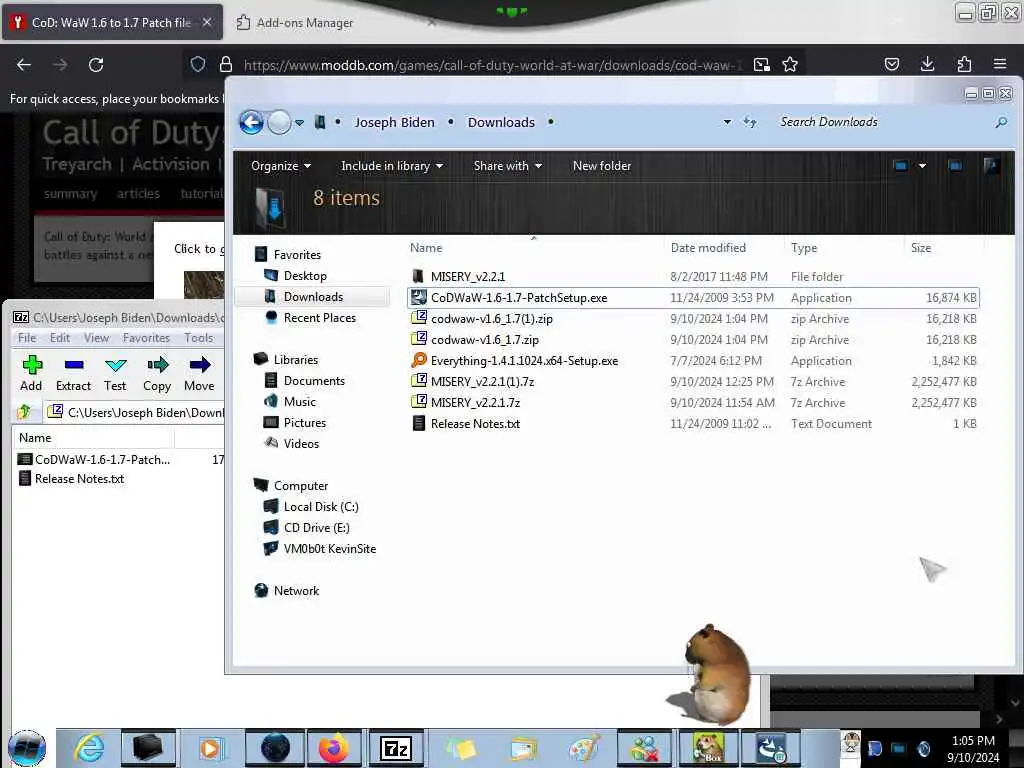Image resolution: width=1024 pixels, height=768 pixels.
Task: Open the Documents library
Action: tap(313, 381)
